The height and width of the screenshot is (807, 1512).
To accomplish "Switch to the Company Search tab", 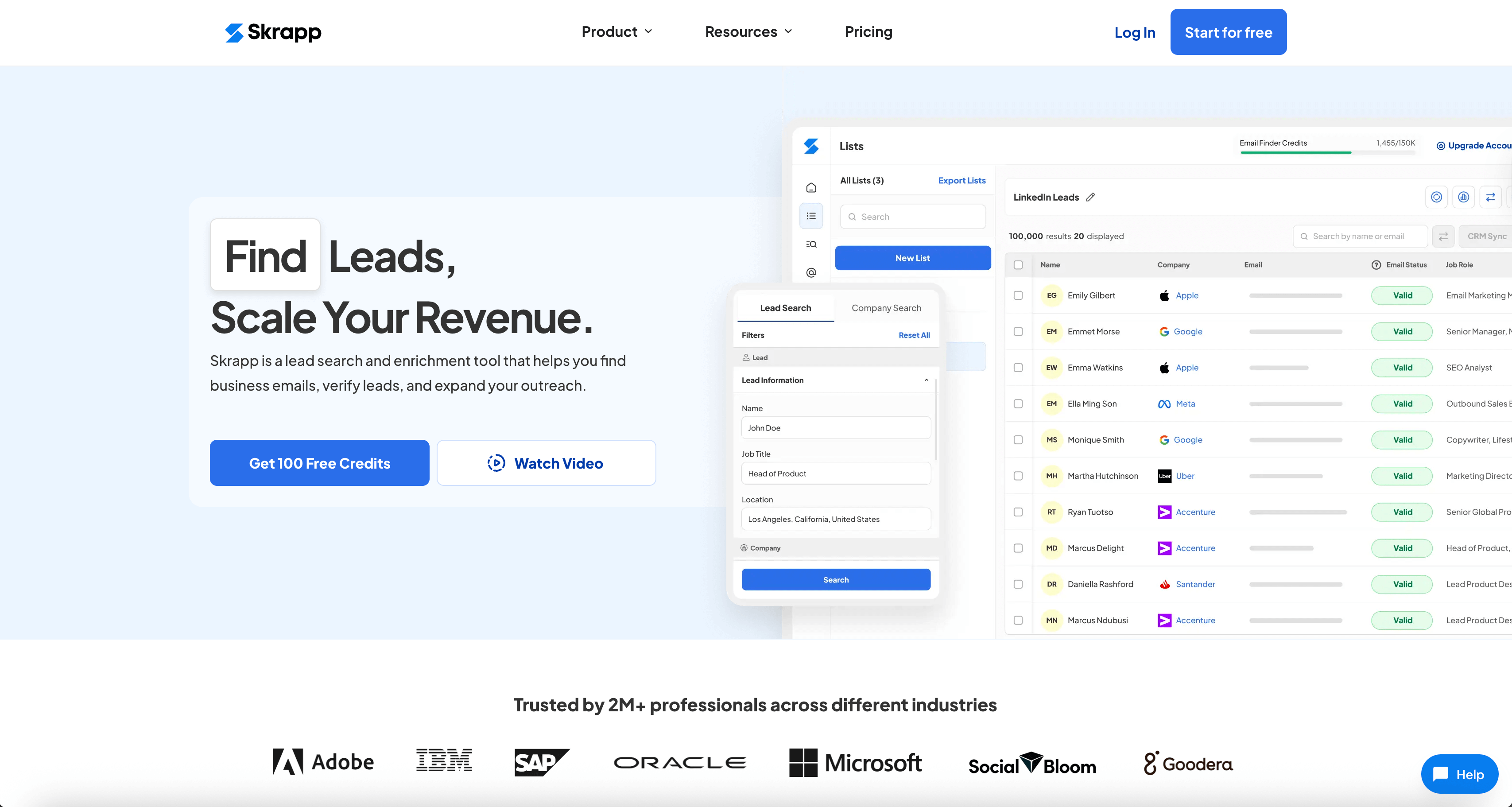I will [x=886, y=307].
